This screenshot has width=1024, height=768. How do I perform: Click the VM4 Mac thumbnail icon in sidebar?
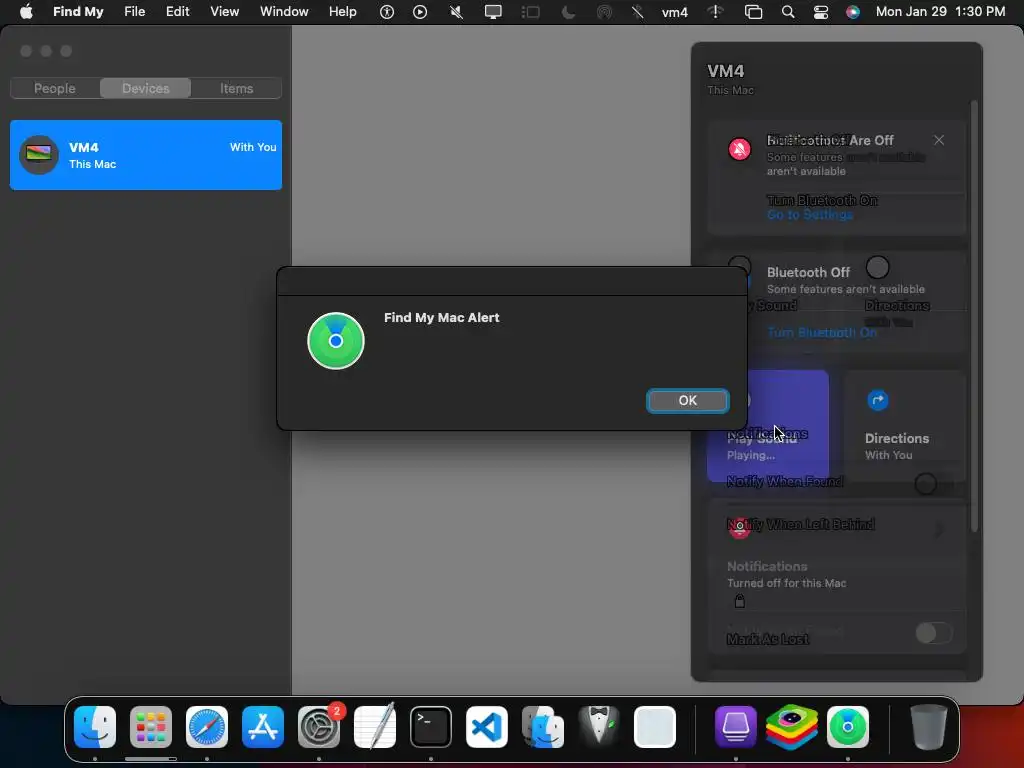tap(39, 155)
